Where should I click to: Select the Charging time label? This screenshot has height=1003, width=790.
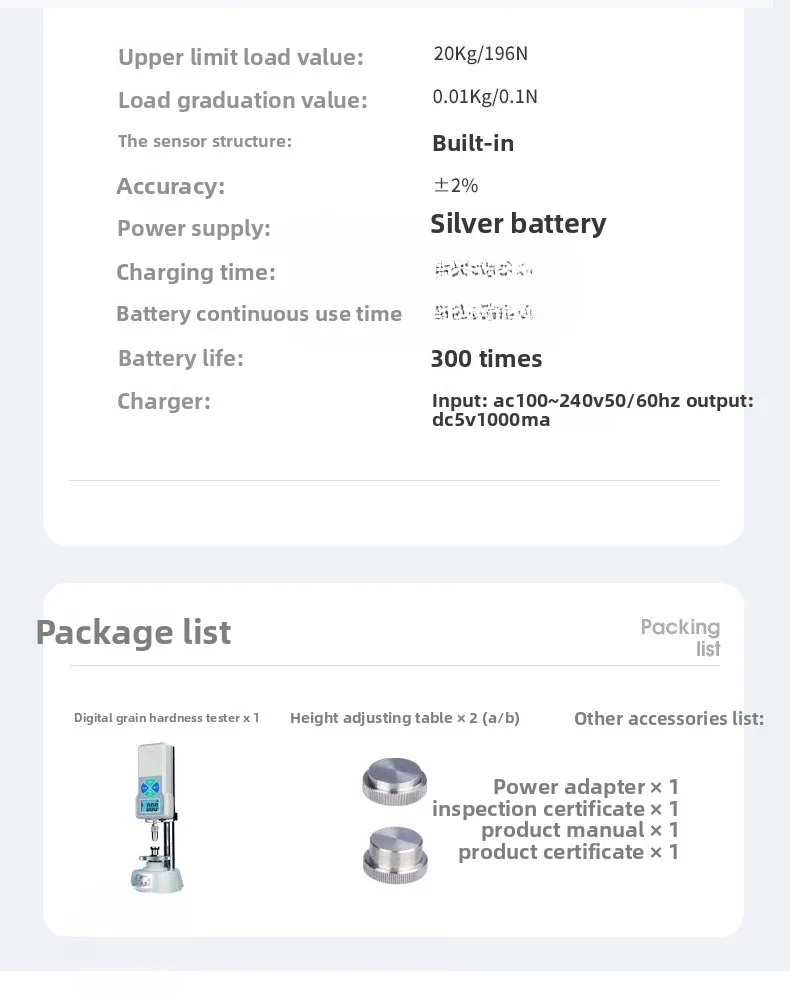pyautogui.click(x=196, y=272)
